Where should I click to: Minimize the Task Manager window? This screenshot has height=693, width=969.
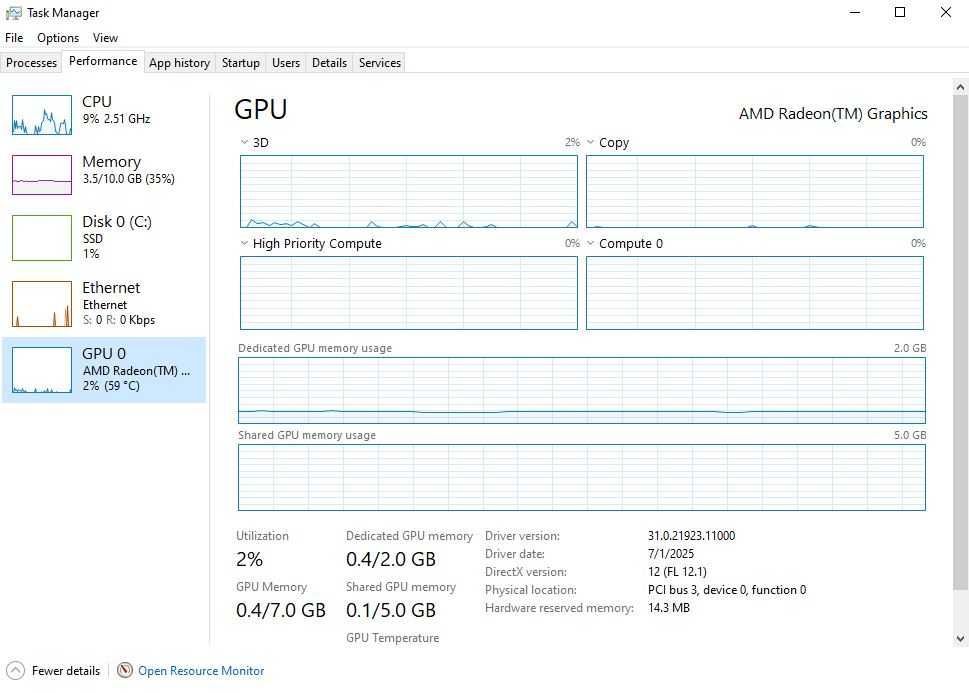pyautogui.click(x=855, y=12)
